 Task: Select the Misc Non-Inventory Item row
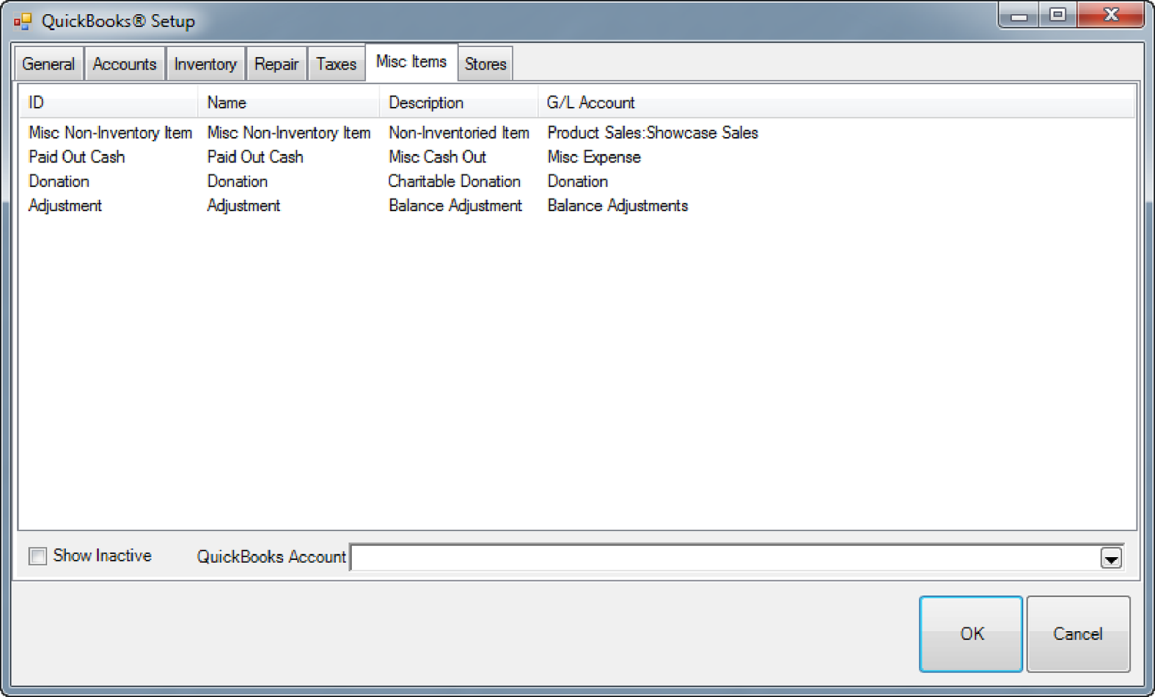tap(110, 133)
